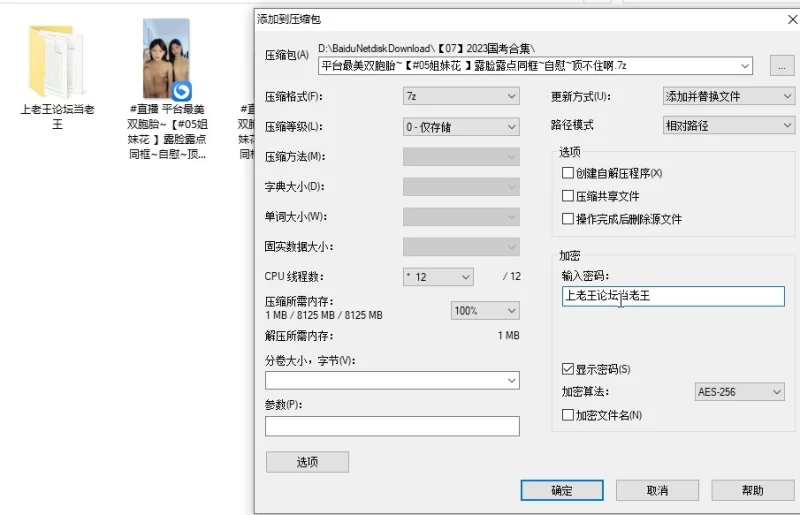This screenshot has width=800, height=515.
Task: Close the 添加到压缩包 dialog
Action: tap(792, 19)
